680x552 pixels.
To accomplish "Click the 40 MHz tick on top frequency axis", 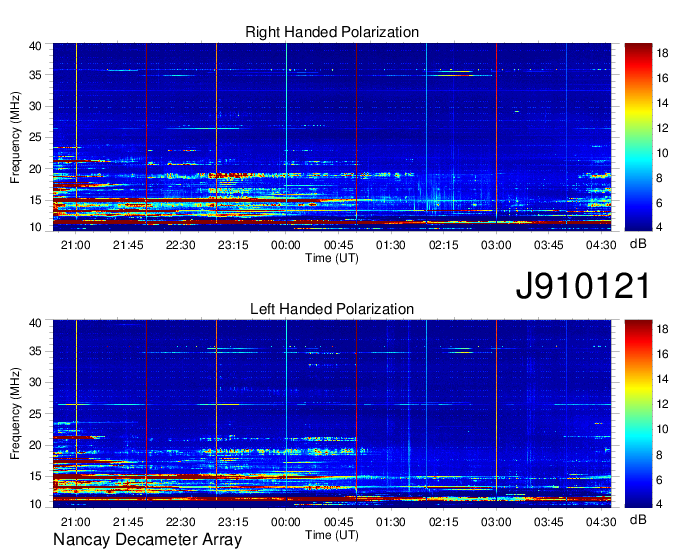I will [x=36, y=46].
